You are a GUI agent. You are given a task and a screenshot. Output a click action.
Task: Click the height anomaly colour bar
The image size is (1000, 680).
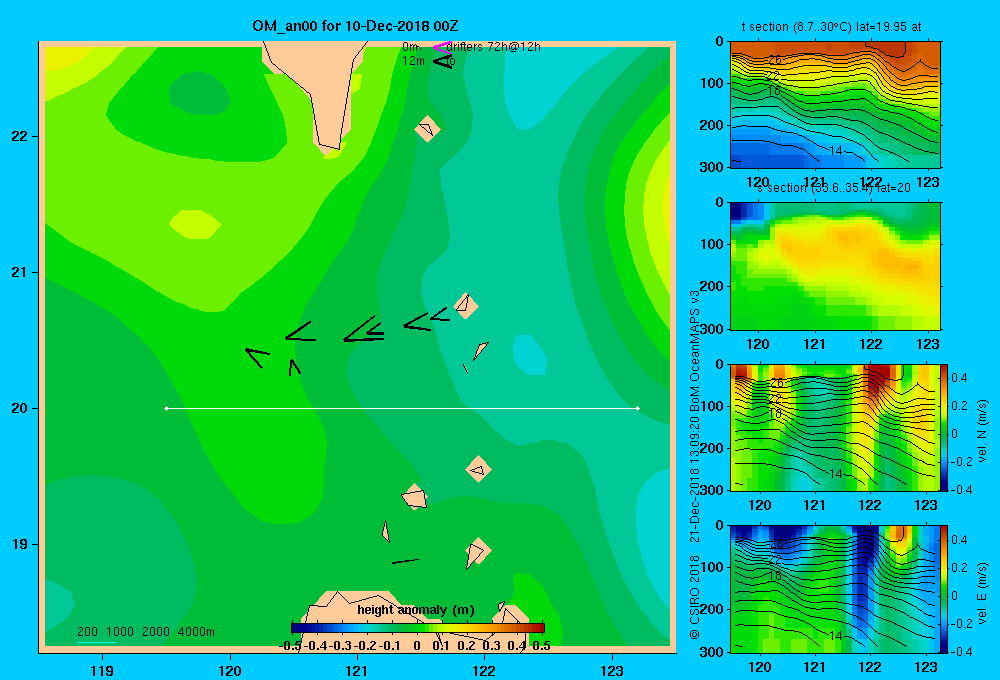pyautogui.click(x=418, y=628)
